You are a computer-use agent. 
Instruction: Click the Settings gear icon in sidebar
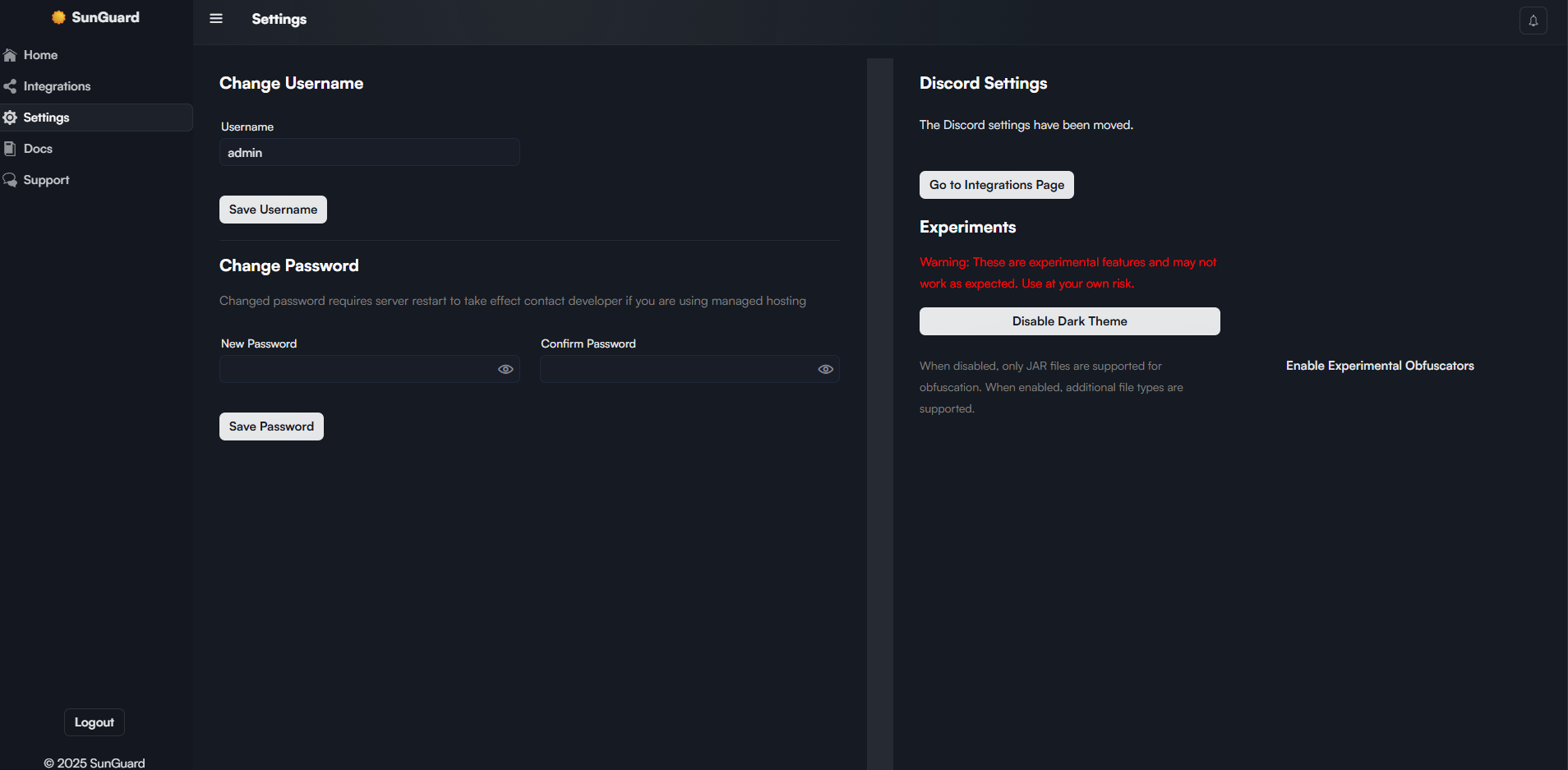coord(10,118)
